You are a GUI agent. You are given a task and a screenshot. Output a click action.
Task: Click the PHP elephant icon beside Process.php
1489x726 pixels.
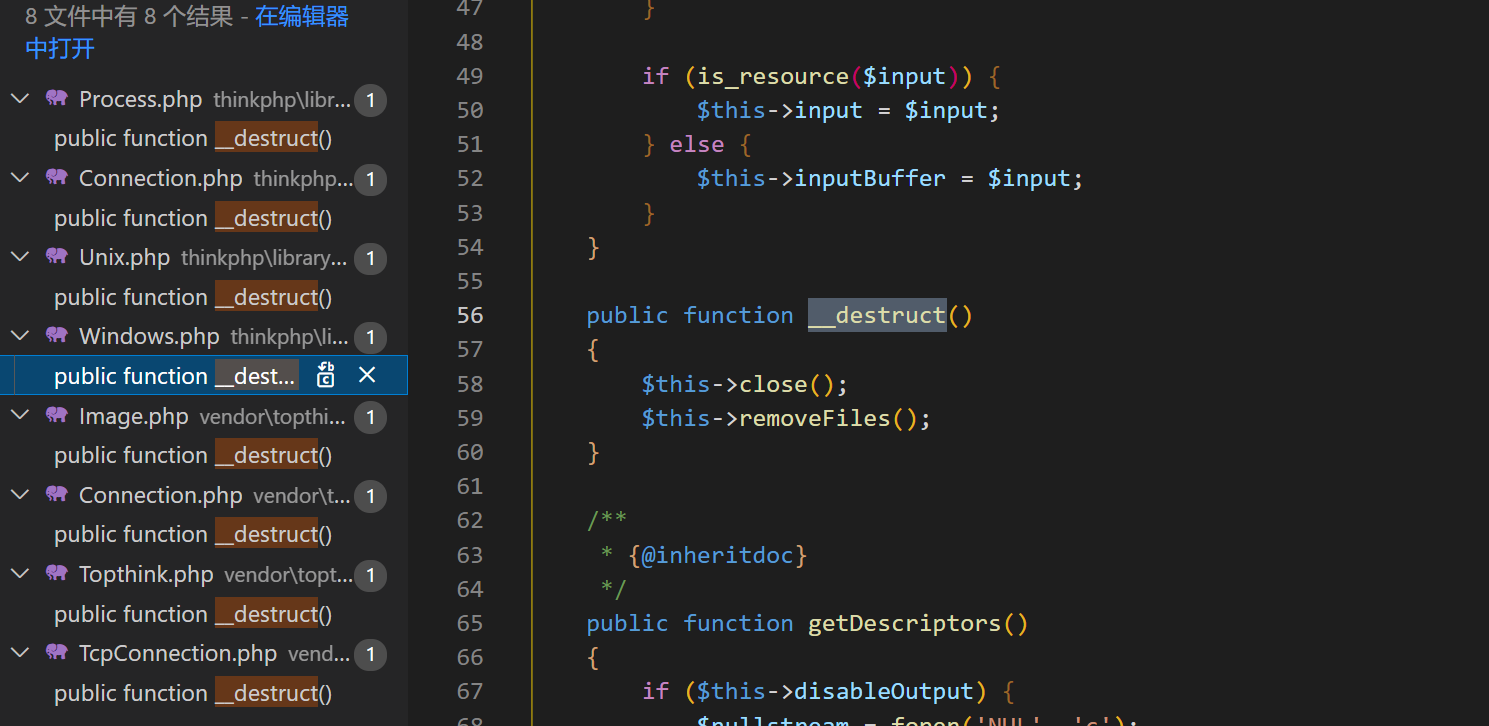57,99
